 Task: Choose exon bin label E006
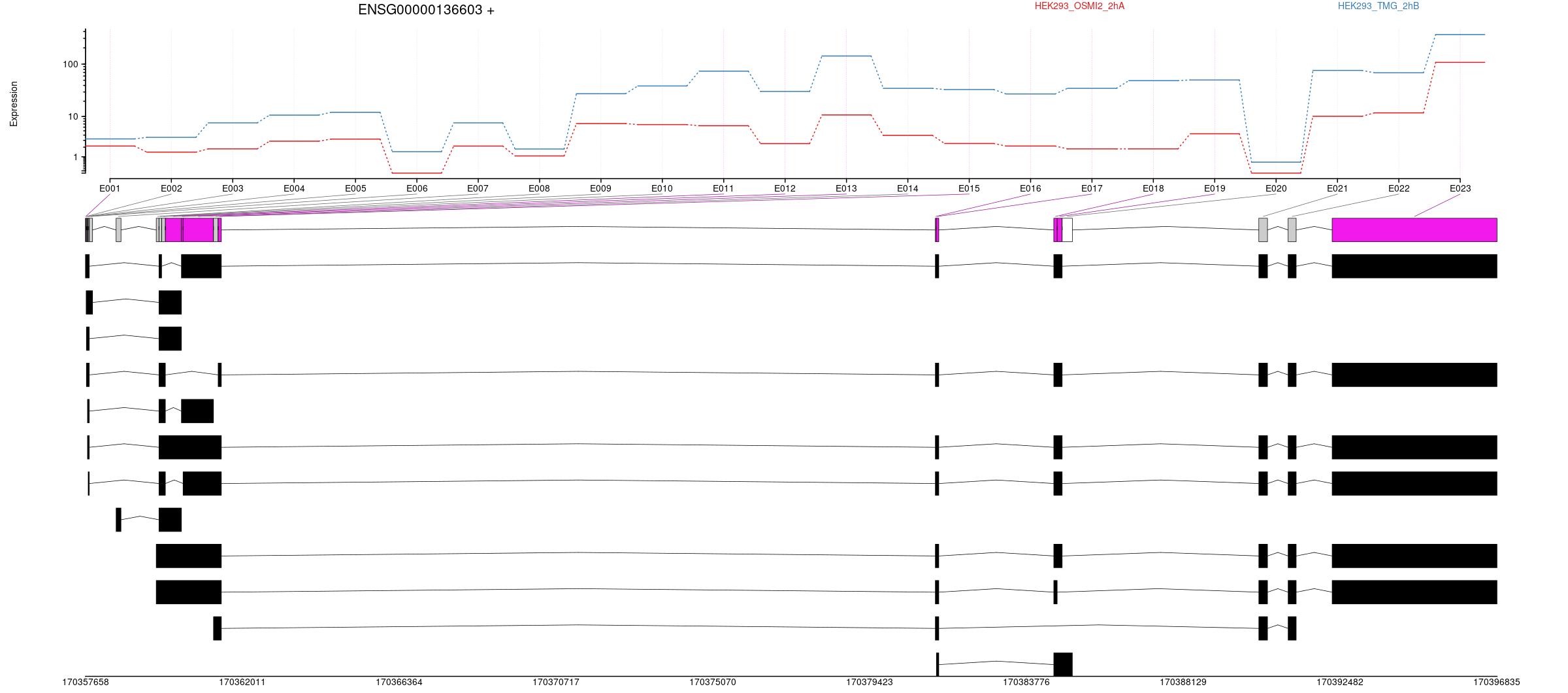click(417, 188)
